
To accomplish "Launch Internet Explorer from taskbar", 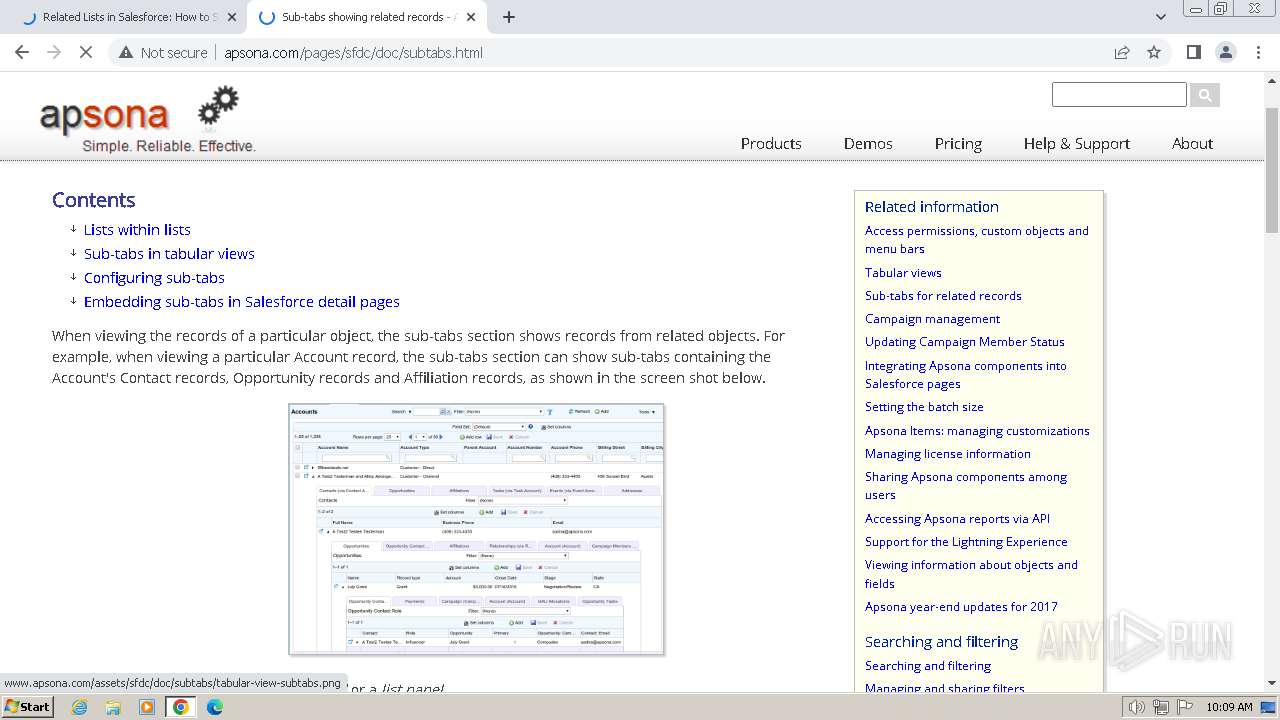I will click(80, 707).
